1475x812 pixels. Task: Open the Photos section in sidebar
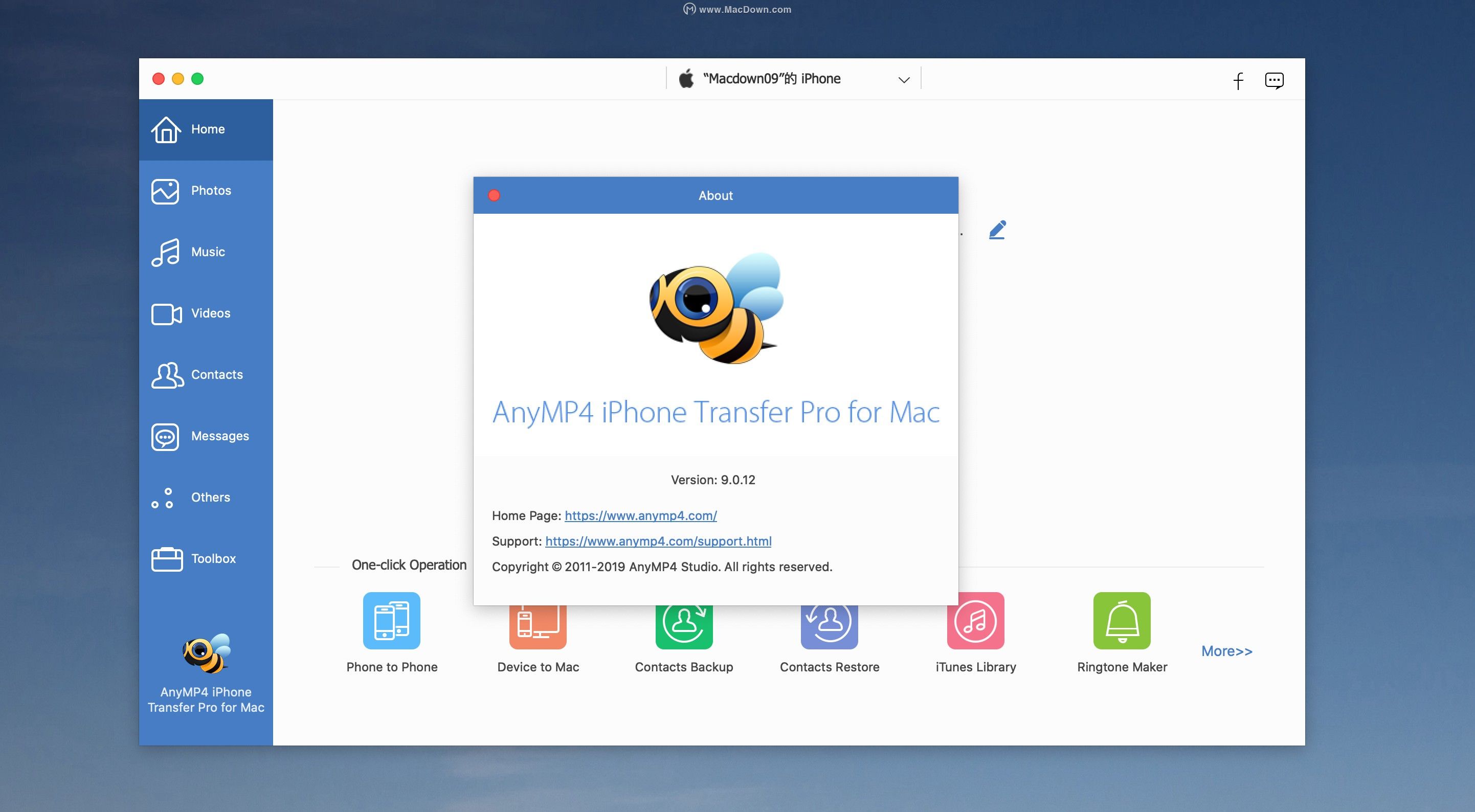tap(206, 191)
